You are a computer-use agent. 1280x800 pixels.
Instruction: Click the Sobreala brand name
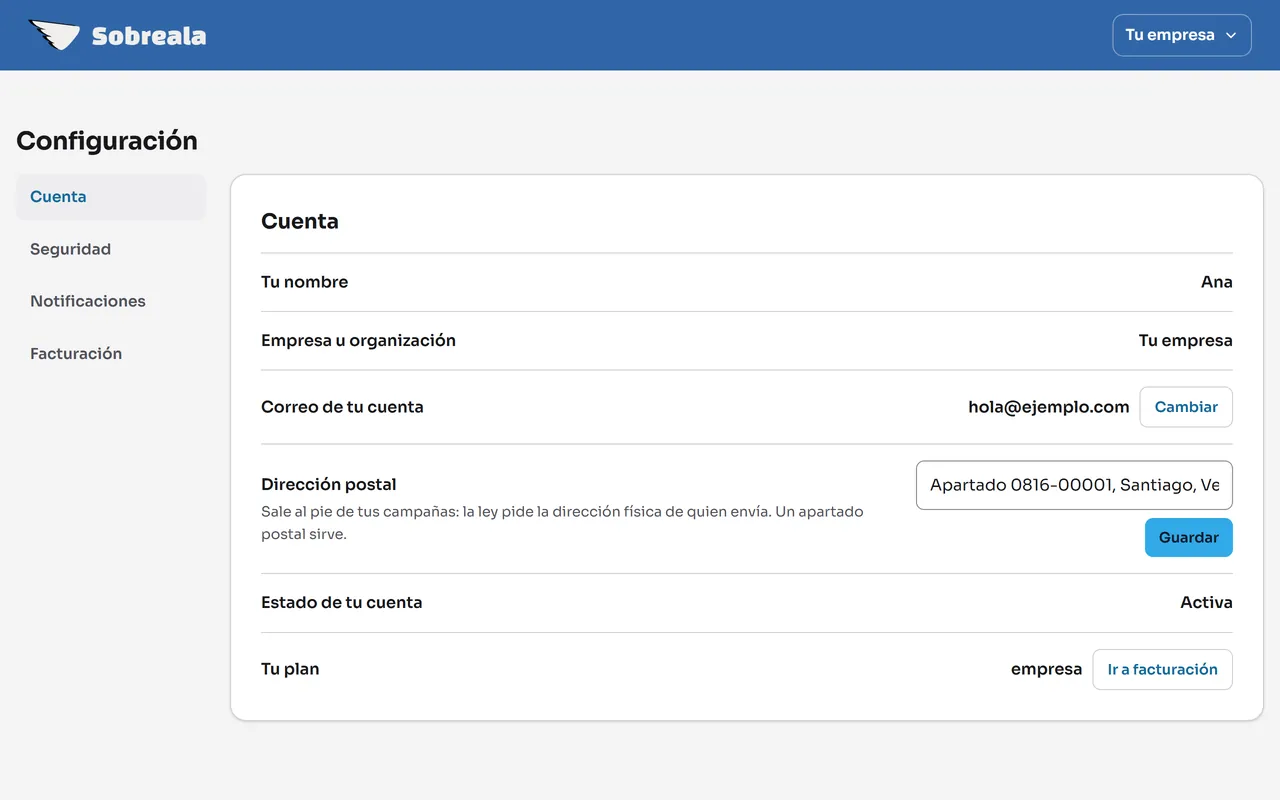click(149, 36)
